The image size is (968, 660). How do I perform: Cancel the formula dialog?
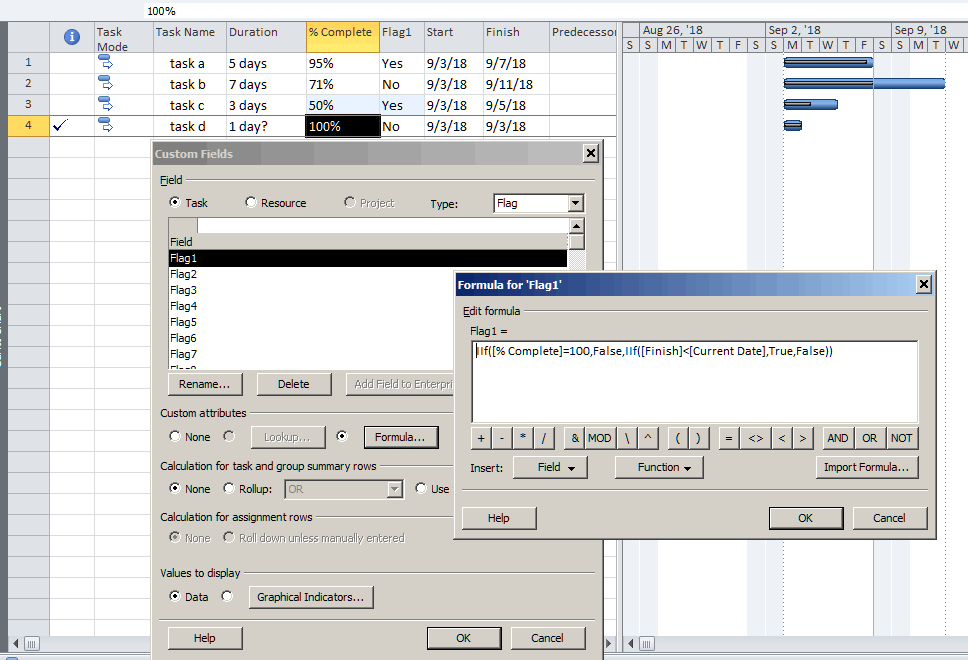[x=890, y=518]
